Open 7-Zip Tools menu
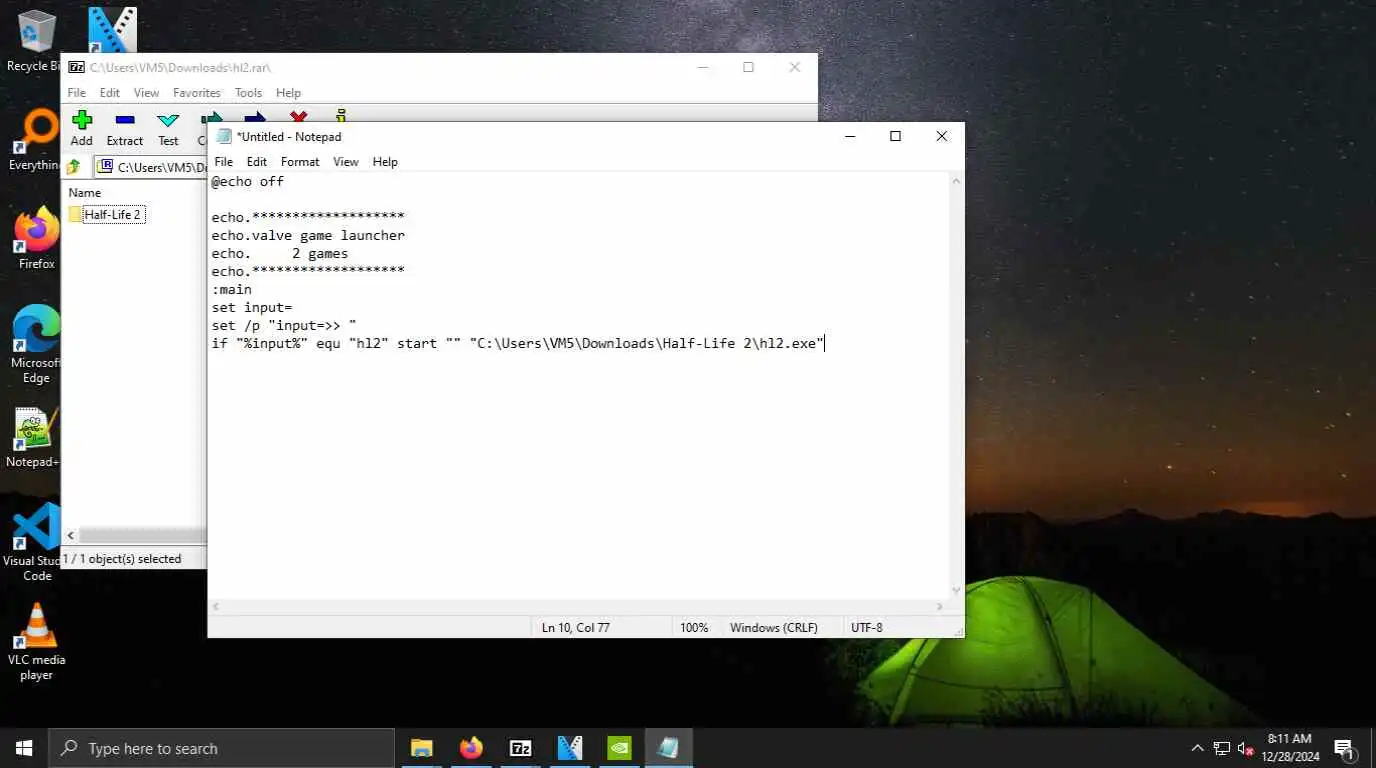Screen dimensions: 1376x768 coord(248,92)
